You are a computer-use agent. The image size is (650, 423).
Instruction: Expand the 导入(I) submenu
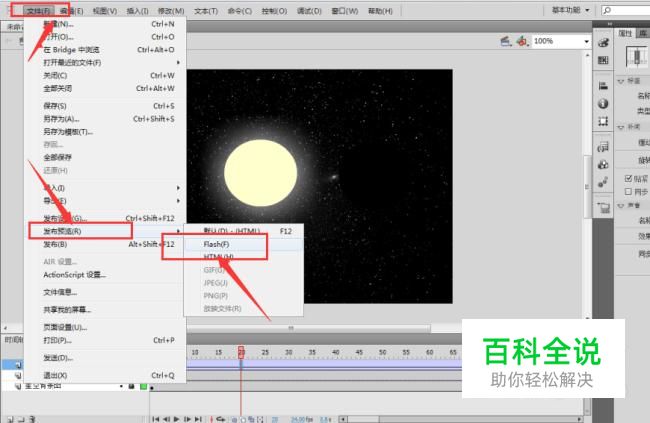(x=105, y=188)
